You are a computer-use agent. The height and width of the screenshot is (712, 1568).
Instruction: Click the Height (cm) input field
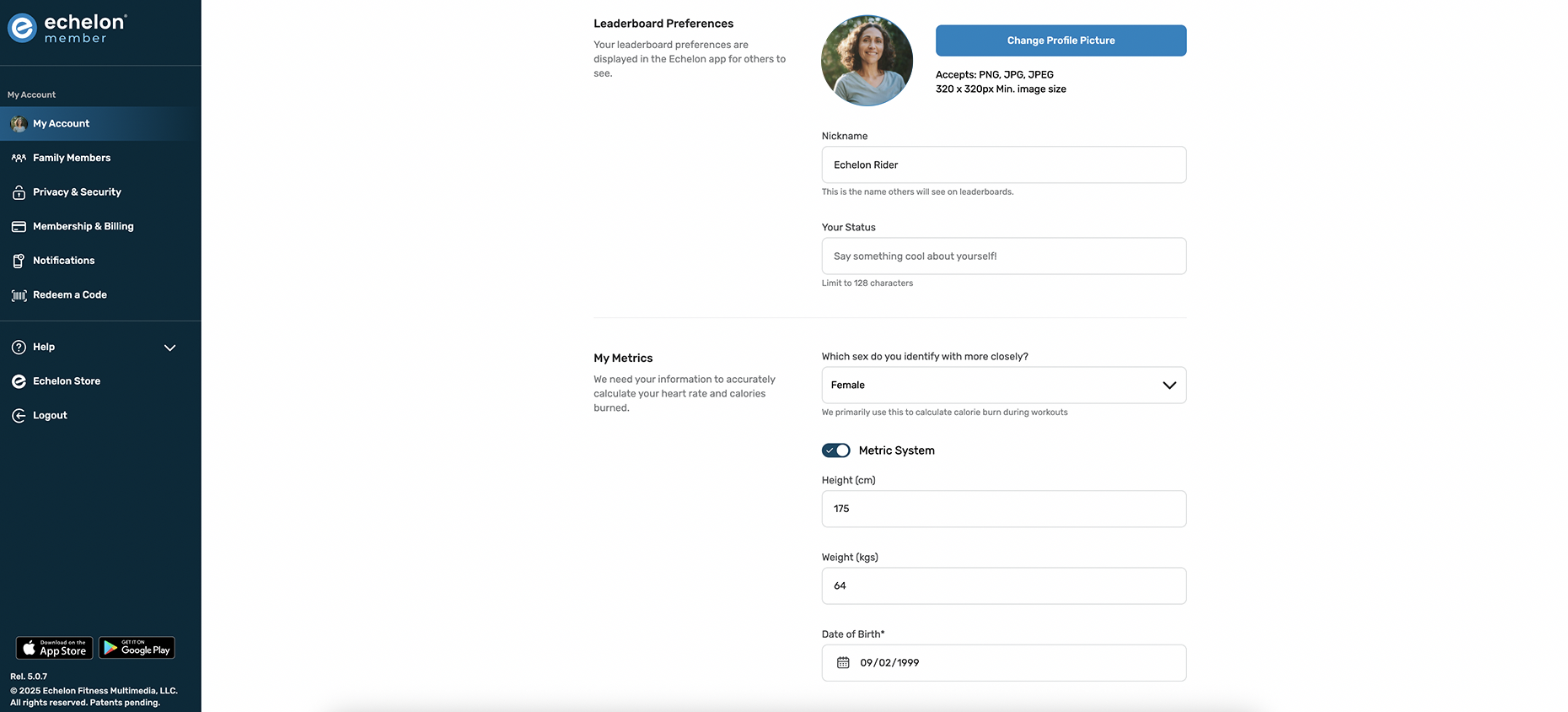[x=1004, y=510]
